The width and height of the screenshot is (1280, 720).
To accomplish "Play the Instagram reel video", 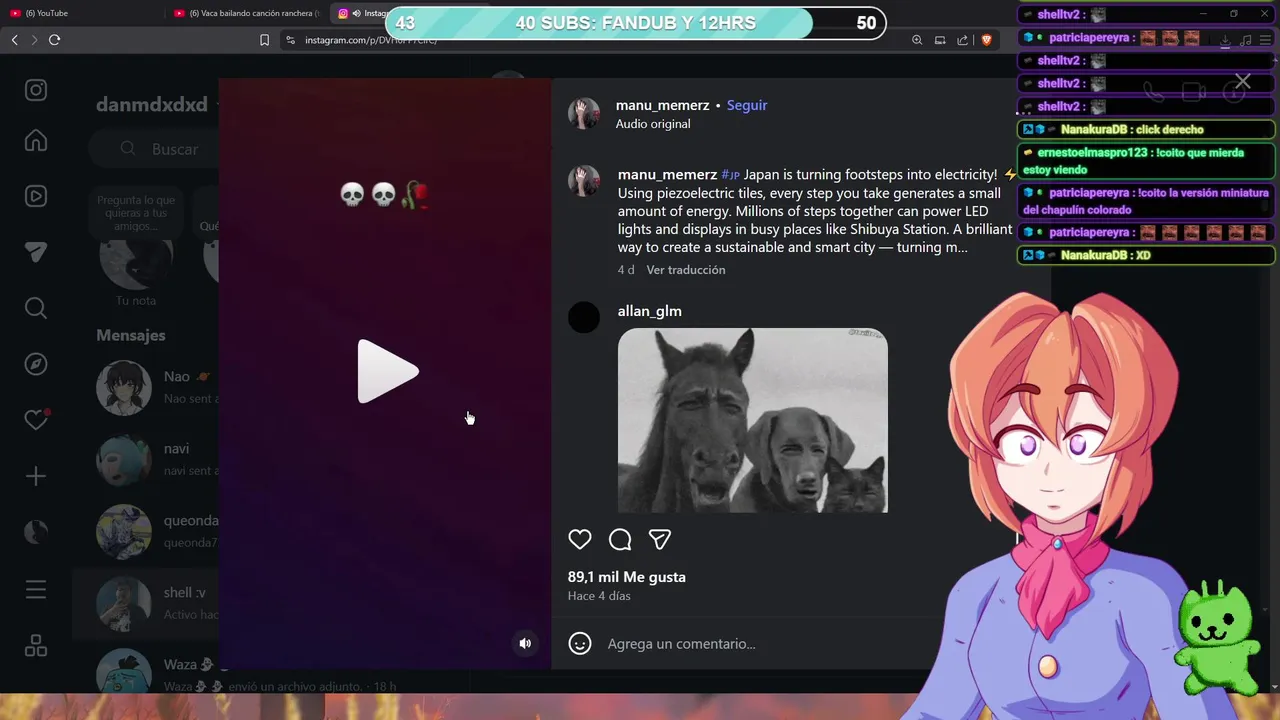I will coord(388,371).
